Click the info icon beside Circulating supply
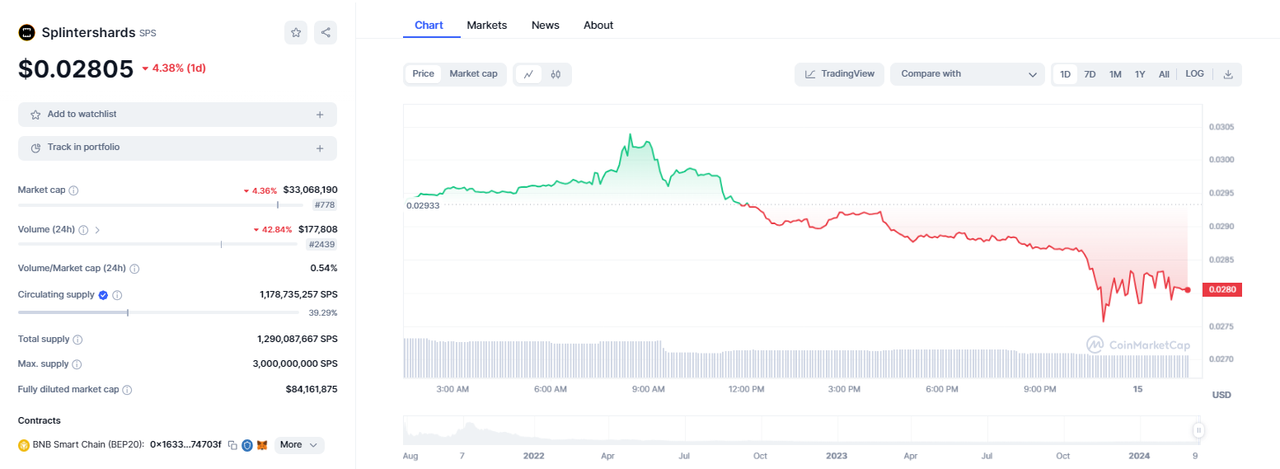This screenshot has width=1280, height=469. point(117,295)
